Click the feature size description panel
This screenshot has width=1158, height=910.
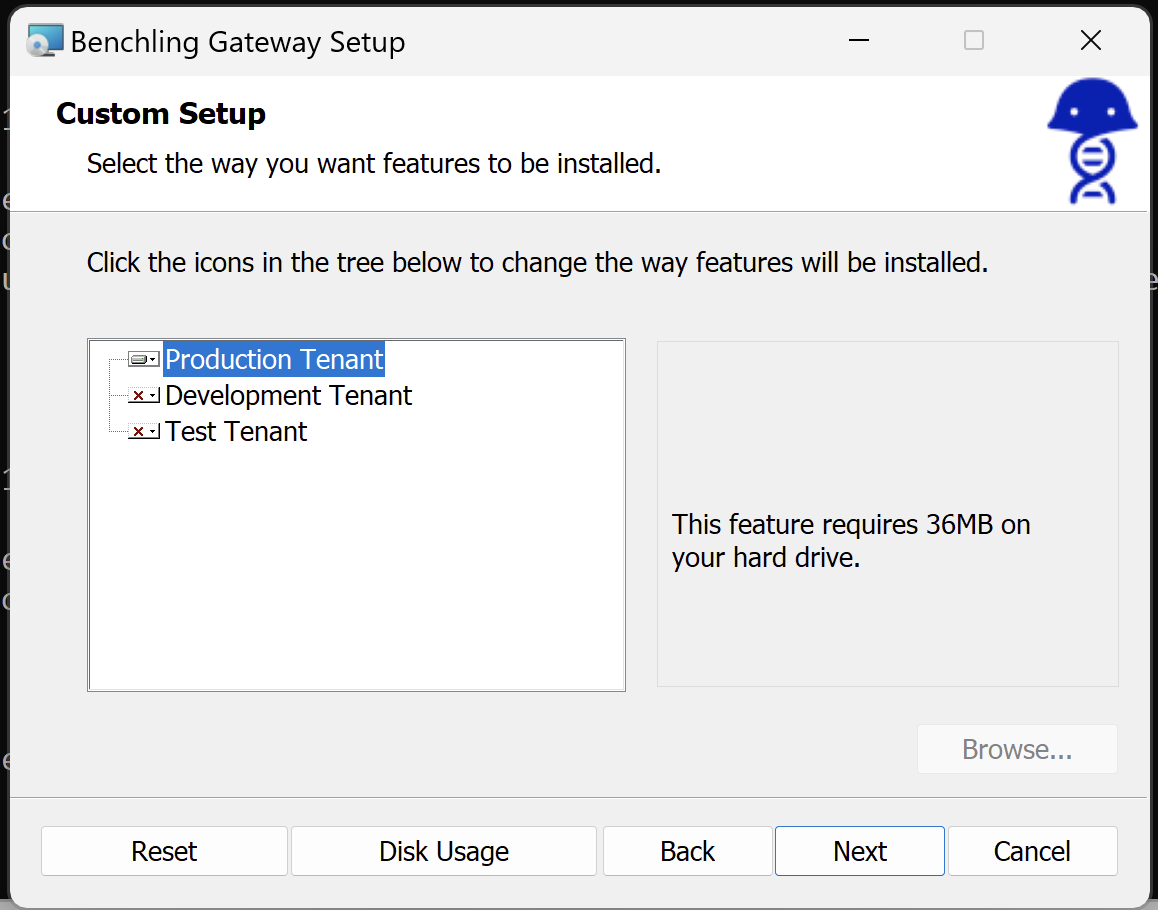click(x=886, y=541)
